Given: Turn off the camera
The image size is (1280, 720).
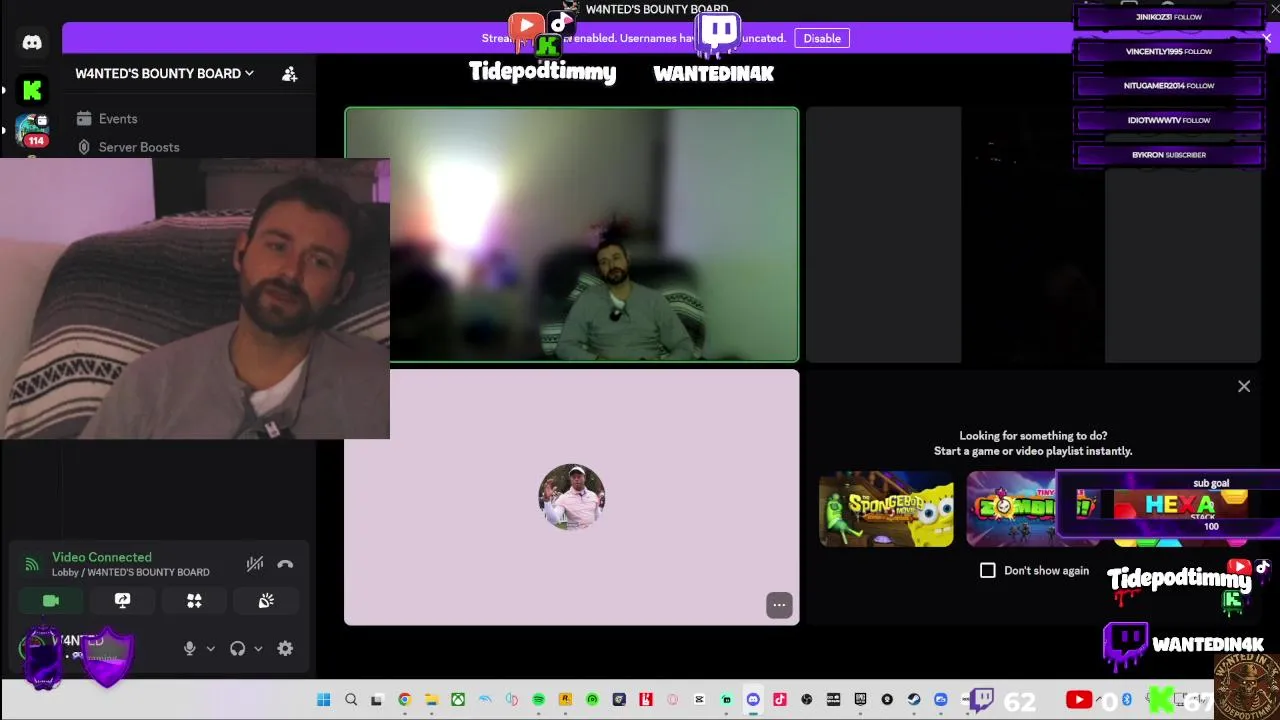Looking at the screenshot, I should click(51, 600).
